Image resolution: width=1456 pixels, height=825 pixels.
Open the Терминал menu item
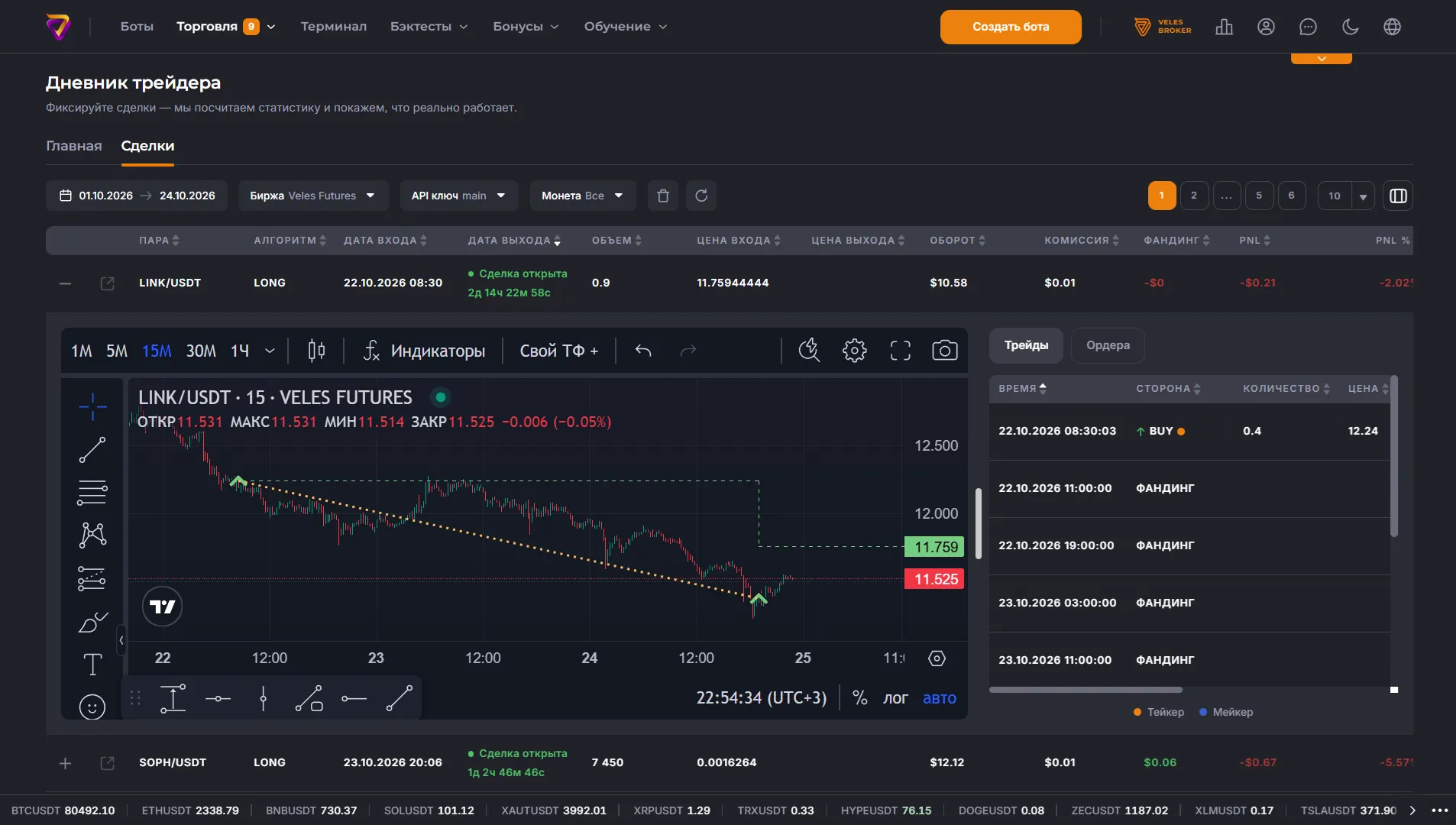click(334, 27)
